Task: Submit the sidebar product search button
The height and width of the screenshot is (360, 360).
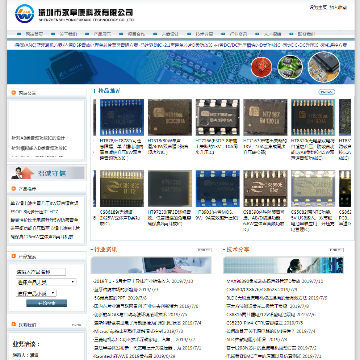Action: tap(47, 303)
